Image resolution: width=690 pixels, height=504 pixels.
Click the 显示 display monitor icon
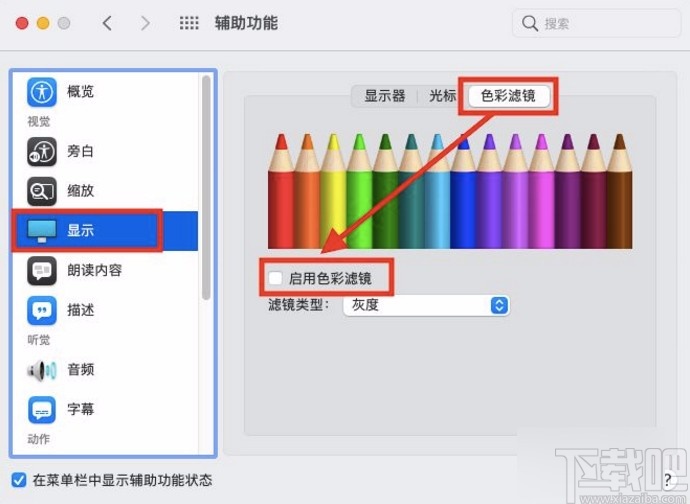point(42,231)
